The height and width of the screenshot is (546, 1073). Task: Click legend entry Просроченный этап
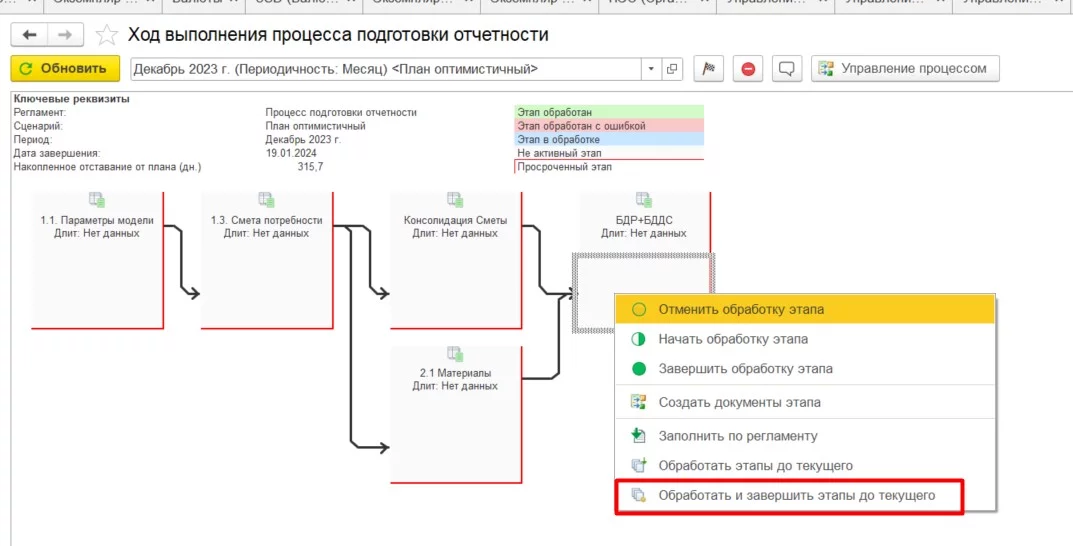click(x=608, y=167)
